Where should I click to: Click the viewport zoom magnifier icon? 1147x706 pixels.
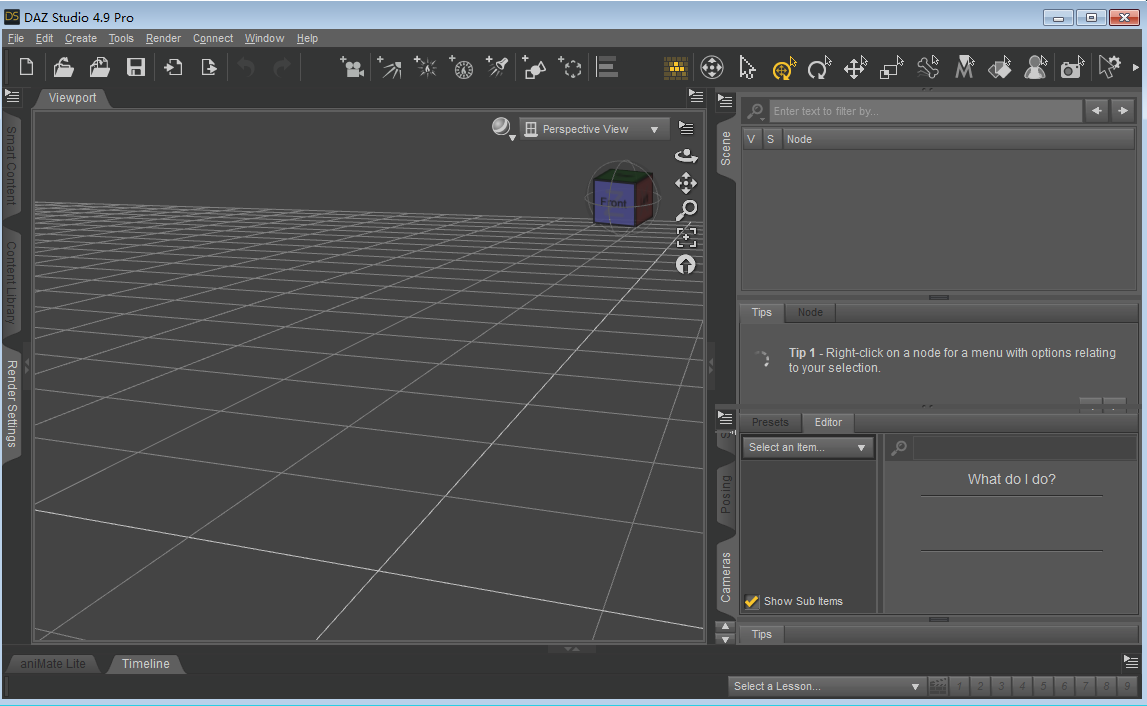point(685,210)
